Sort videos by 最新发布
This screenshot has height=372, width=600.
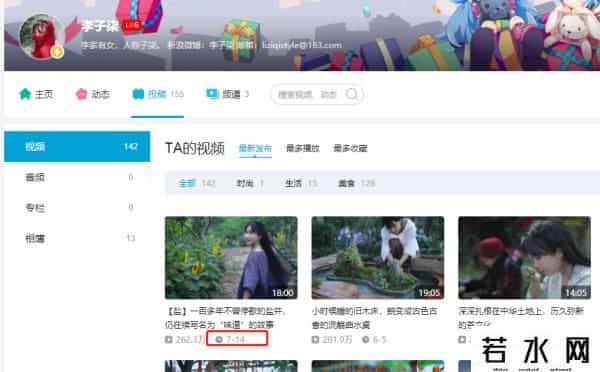(255, 148)
